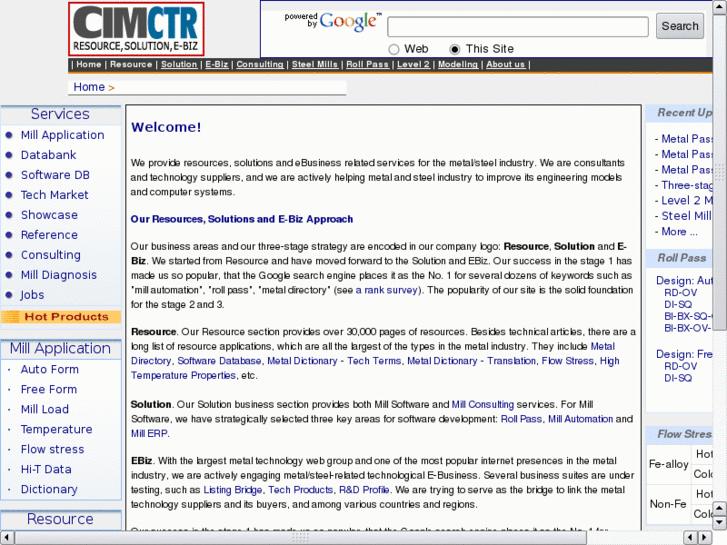The height and width of the screenshot is (545, 727).
Task: Click the horizontal scrollbar thumb
Action: 301,538
